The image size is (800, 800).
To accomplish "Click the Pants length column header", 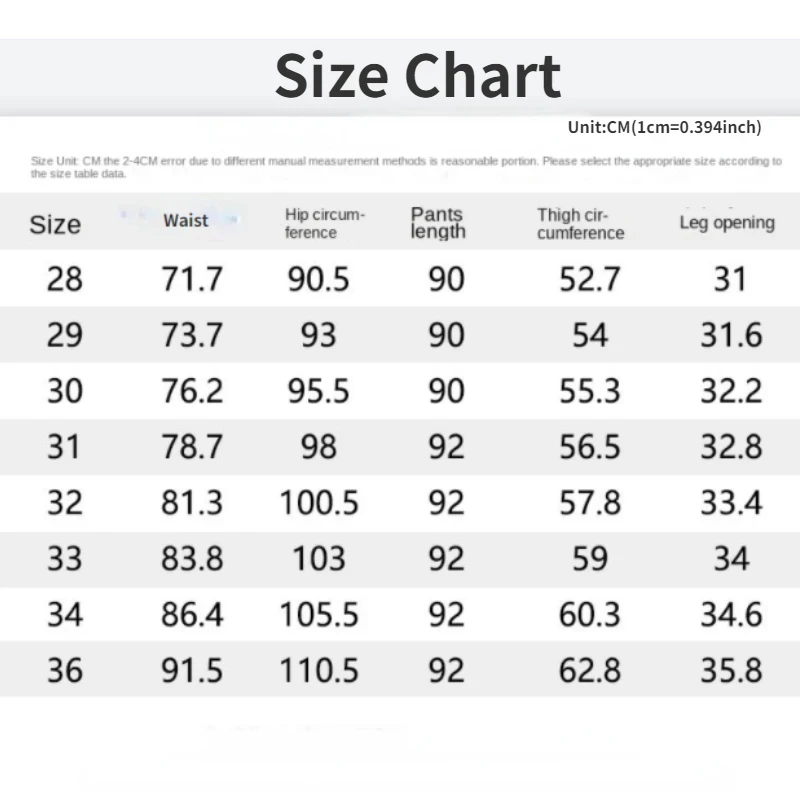I will click(438, 223).
